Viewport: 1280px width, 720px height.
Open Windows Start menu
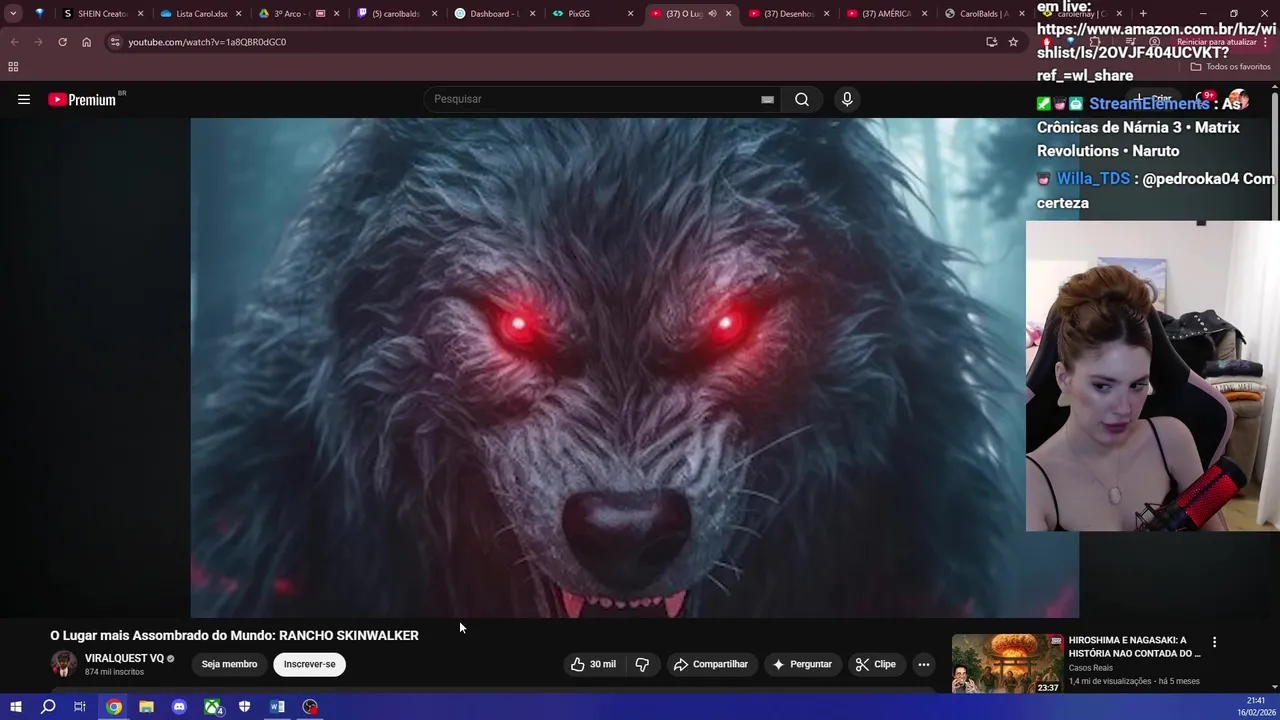coord(15,707)
